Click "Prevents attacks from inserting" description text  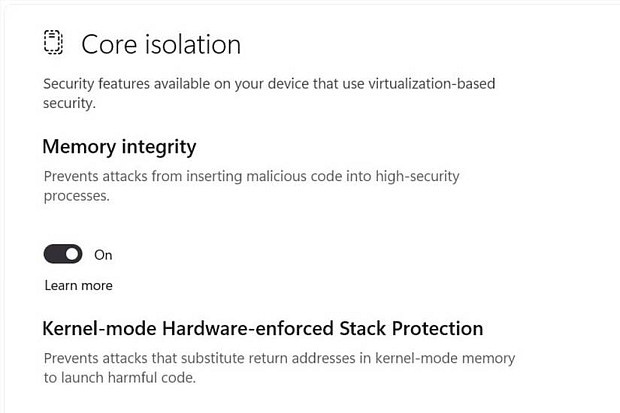pos(143,176)
